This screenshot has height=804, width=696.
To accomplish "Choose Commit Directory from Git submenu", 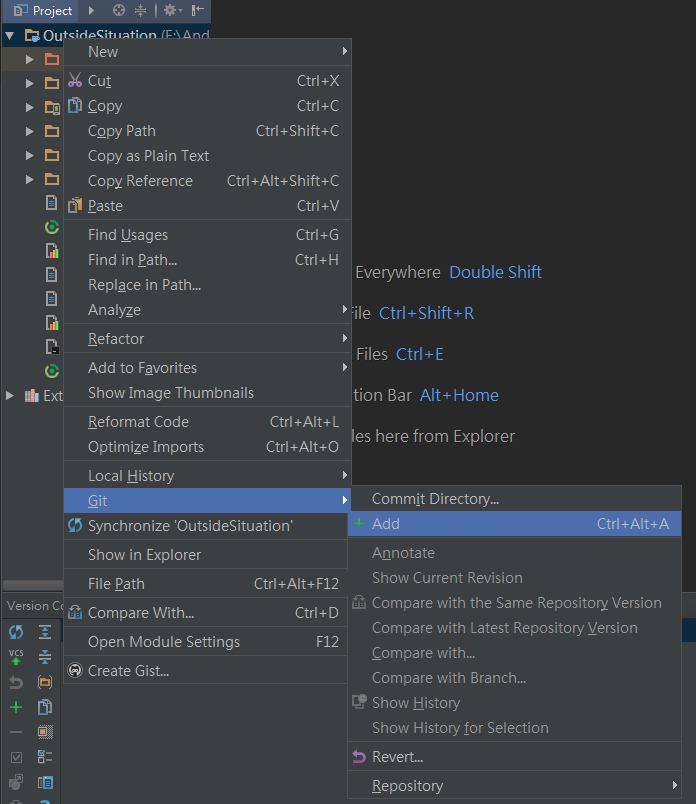I will point(435,499).
